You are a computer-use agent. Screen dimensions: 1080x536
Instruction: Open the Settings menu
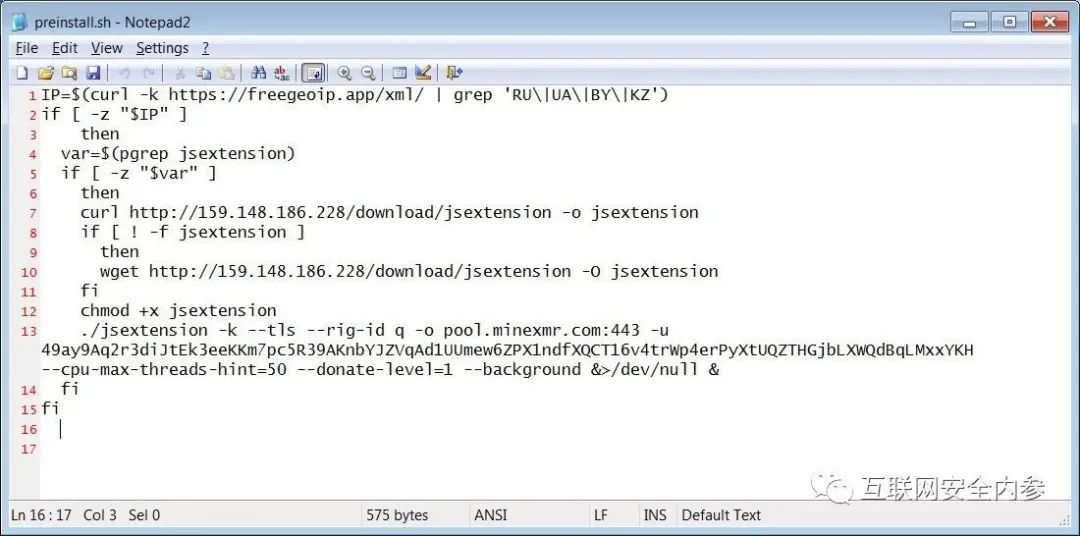(x=163, y=48)
